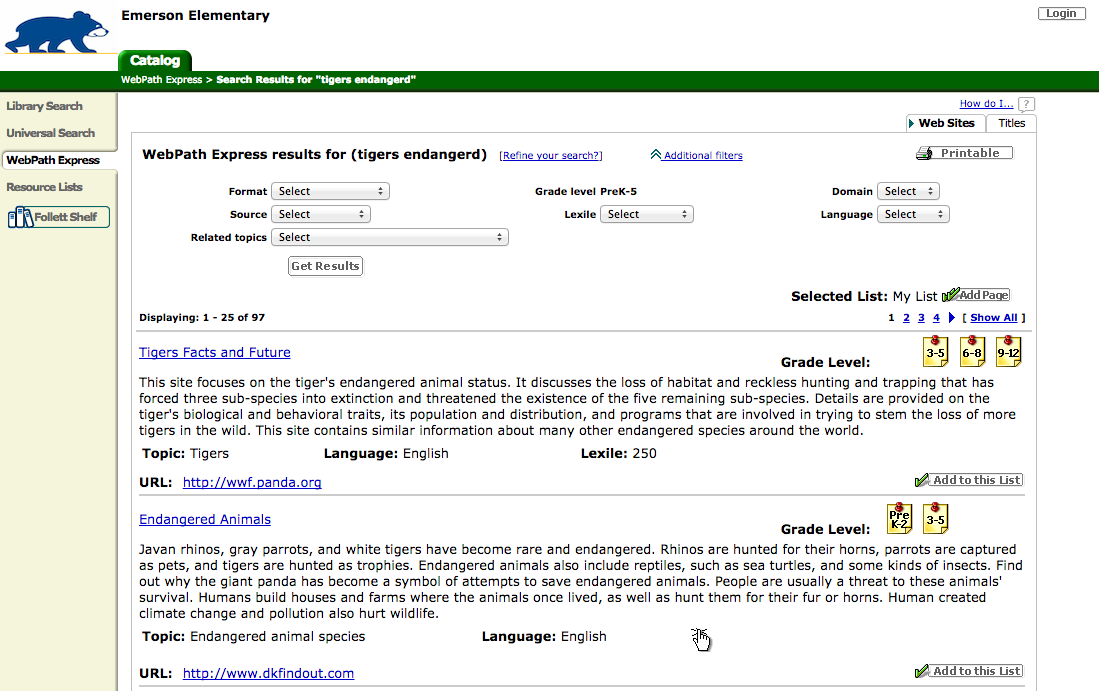Image resolution: width=1099 pixels, height=691 pixels.
Task: Open the Tigers Facts and Future link
Action: coord(214,353)
